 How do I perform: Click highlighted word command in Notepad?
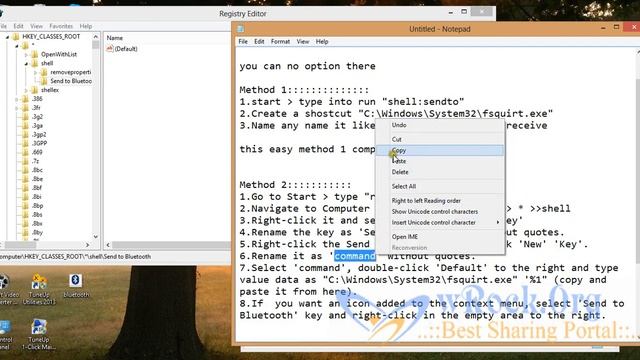point(355,256)
